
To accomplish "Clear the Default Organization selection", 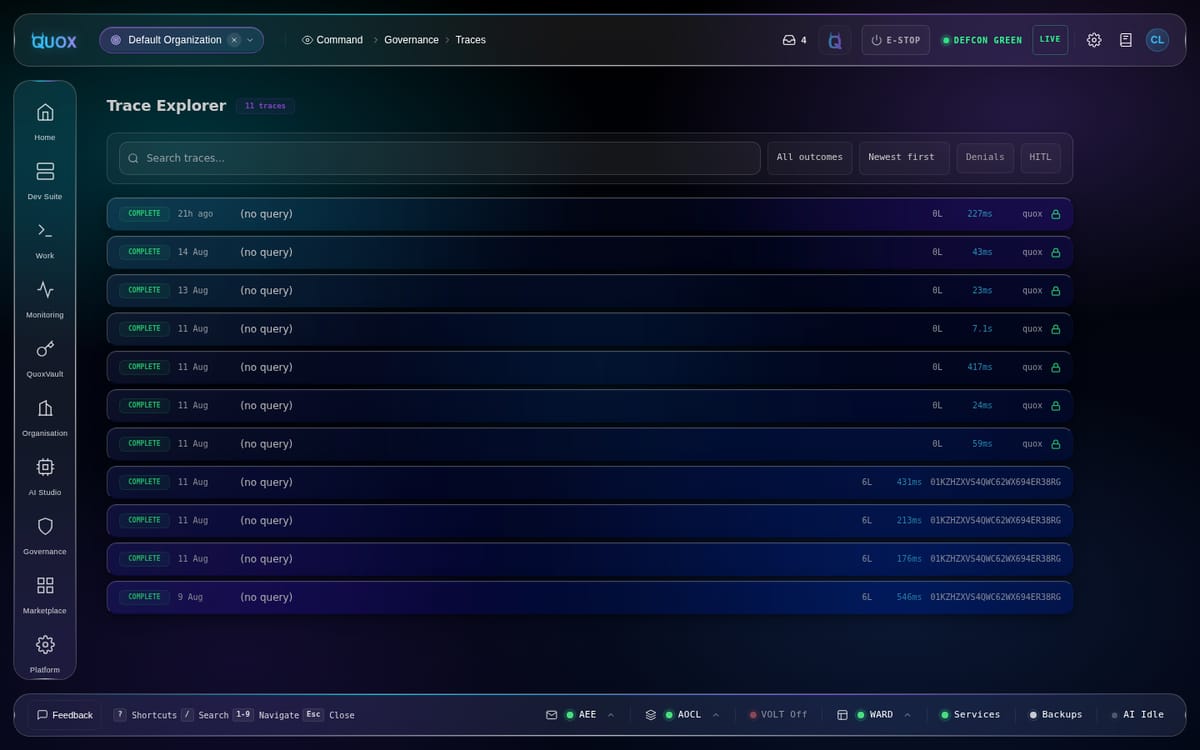I will [x=234, y=40].
